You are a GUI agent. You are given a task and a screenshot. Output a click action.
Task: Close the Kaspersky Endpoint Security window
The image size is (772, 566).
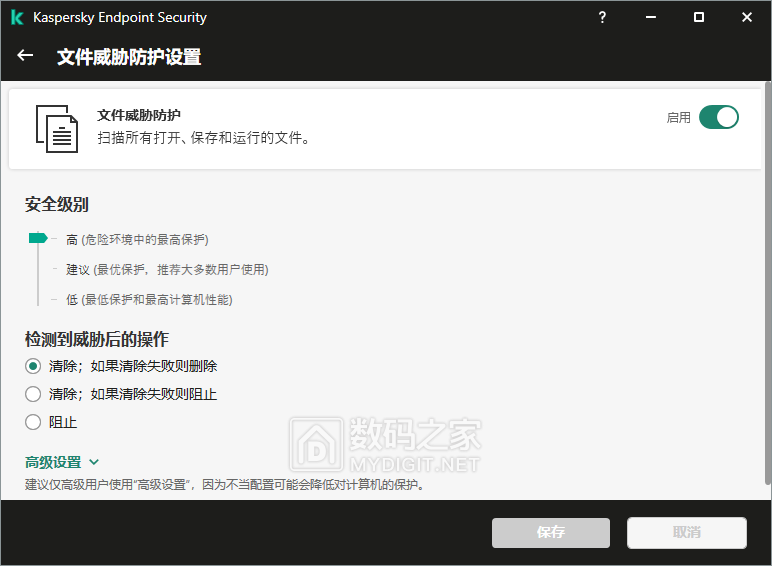pos(747,17)
